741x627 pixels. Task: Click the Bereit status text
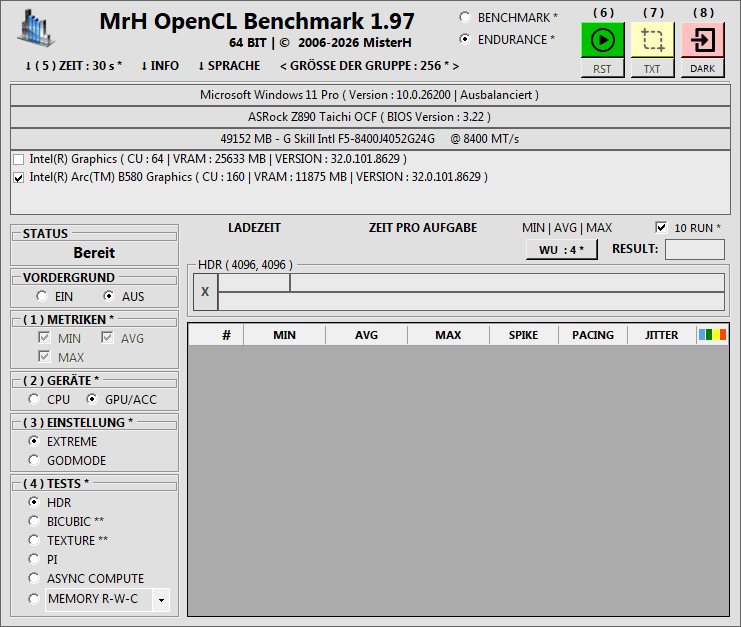tap(94, 252)
